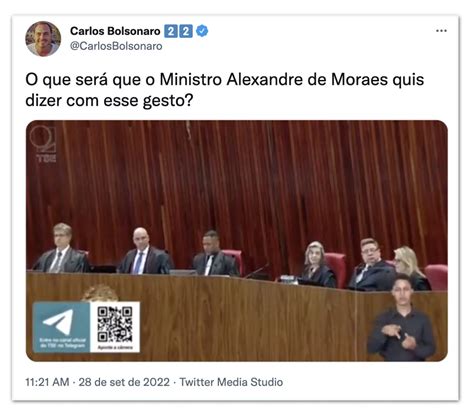This screenshot has height=417, width=474.
Task: Click the second blue "2" emoji badge
Action: pos(186,31)
